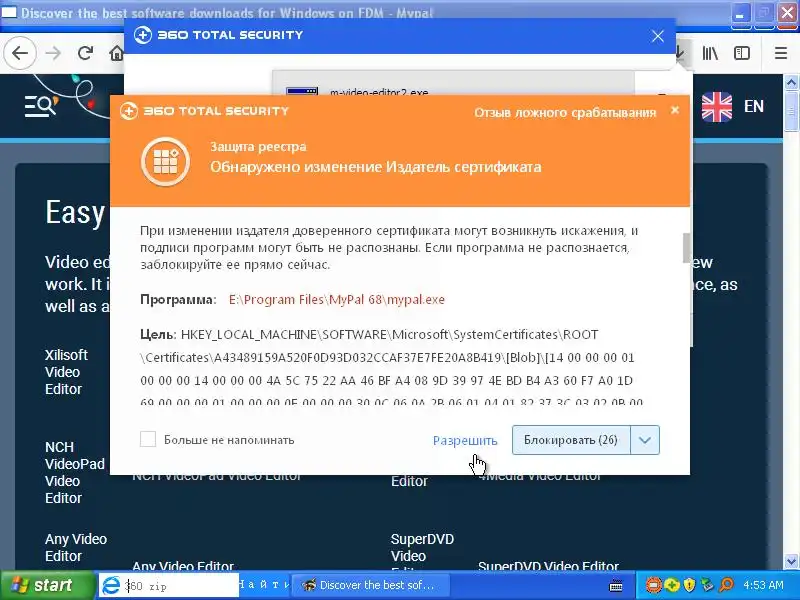This screenshot has width=800, height=600.
Task: Click the orange magnifier tray icon
Action: coord(727,585)
